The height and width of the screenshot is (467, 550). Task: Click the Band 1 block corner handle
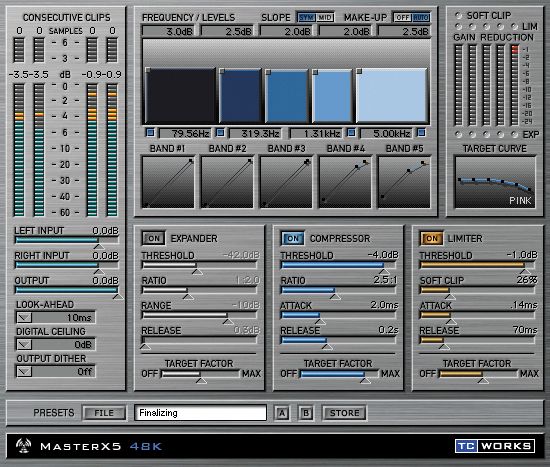(148, 70)
